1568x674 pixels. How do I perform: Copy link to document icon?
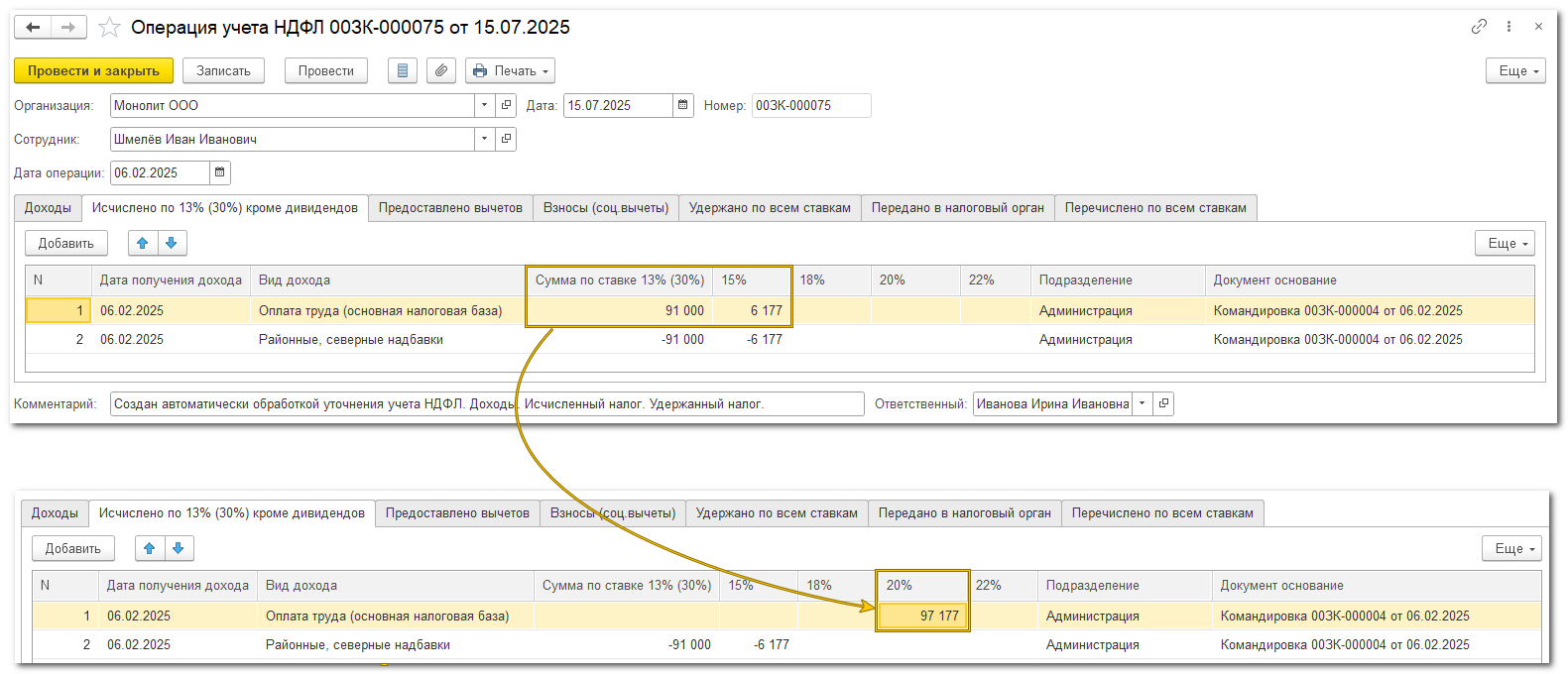1479,27
